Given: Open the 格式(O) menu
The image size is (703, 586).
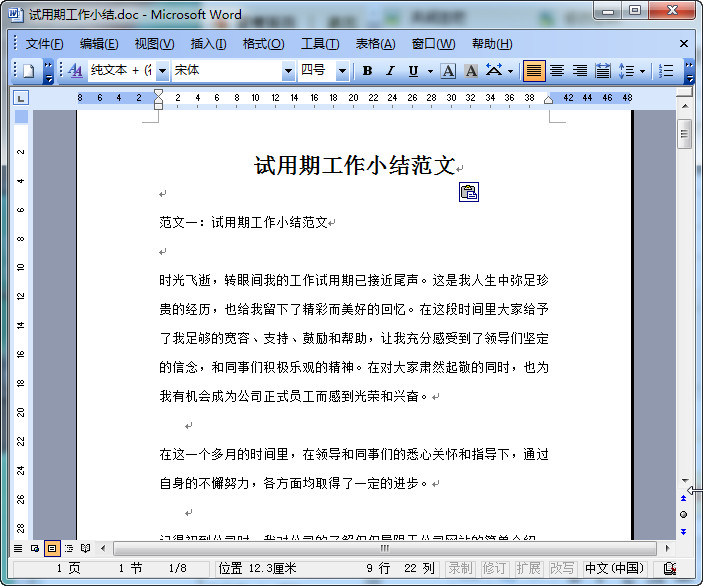Looking at the screenshot, I should (263, 44).
